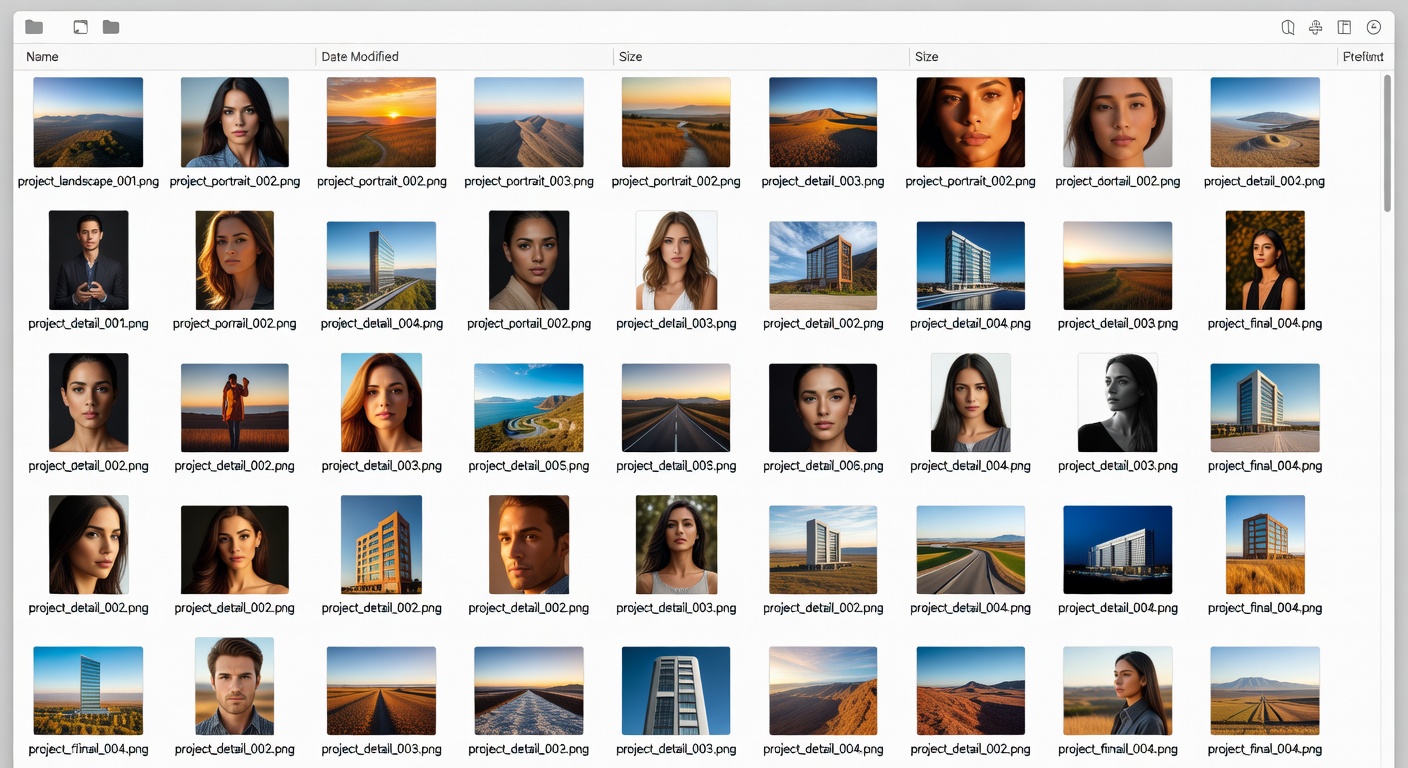The width and height of the screenshot is (1408, 768).
Task: Toggle the sidebar panel layout icon
Action: coord(1344,28)
